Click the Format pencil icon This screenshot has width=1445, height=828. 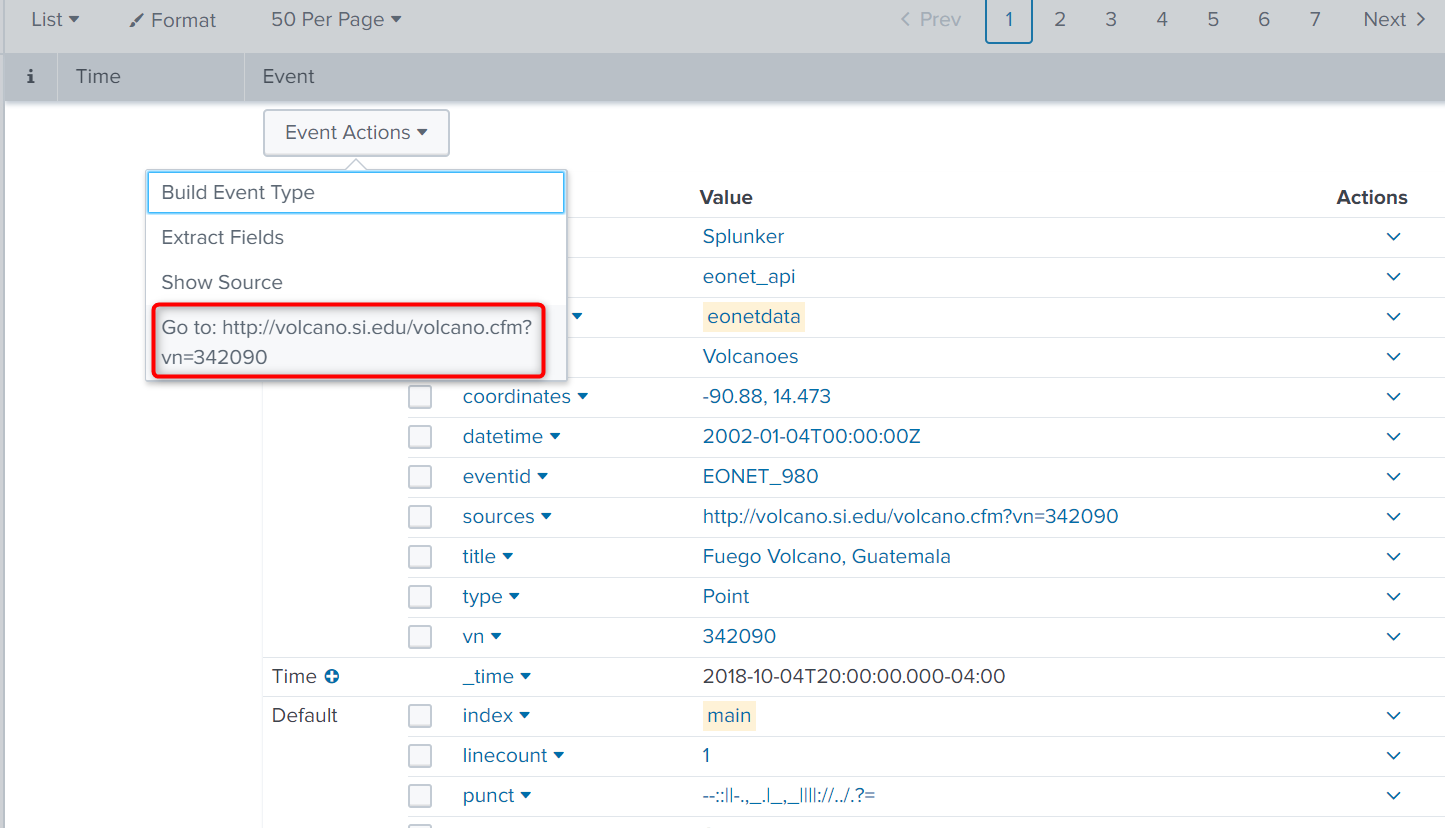[x=139, y=19]
